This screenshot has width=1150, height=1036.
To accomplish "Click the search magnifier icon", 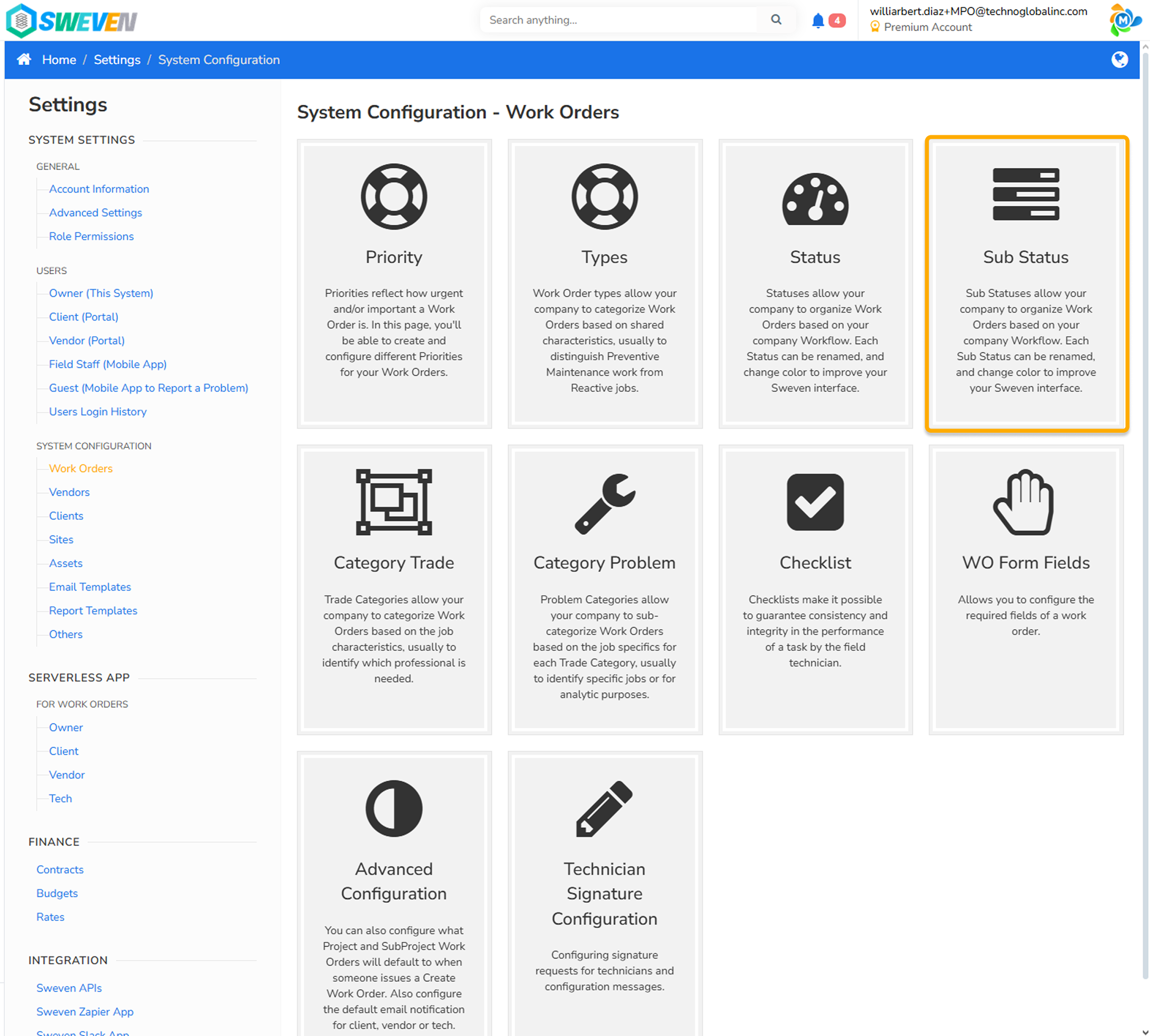I will coord(776,20).
